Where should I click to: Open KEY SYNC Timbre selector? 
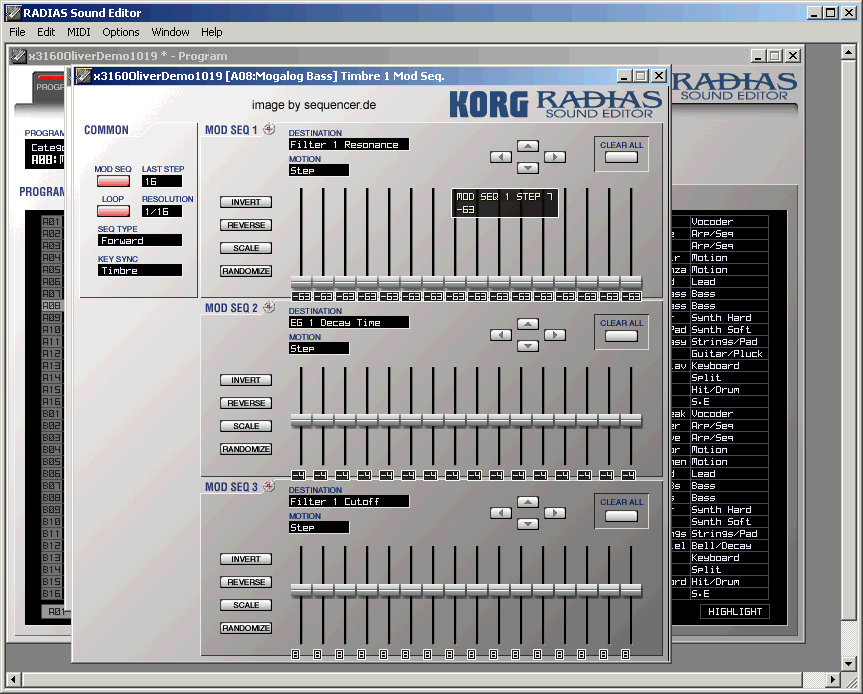tap(140, 270)
